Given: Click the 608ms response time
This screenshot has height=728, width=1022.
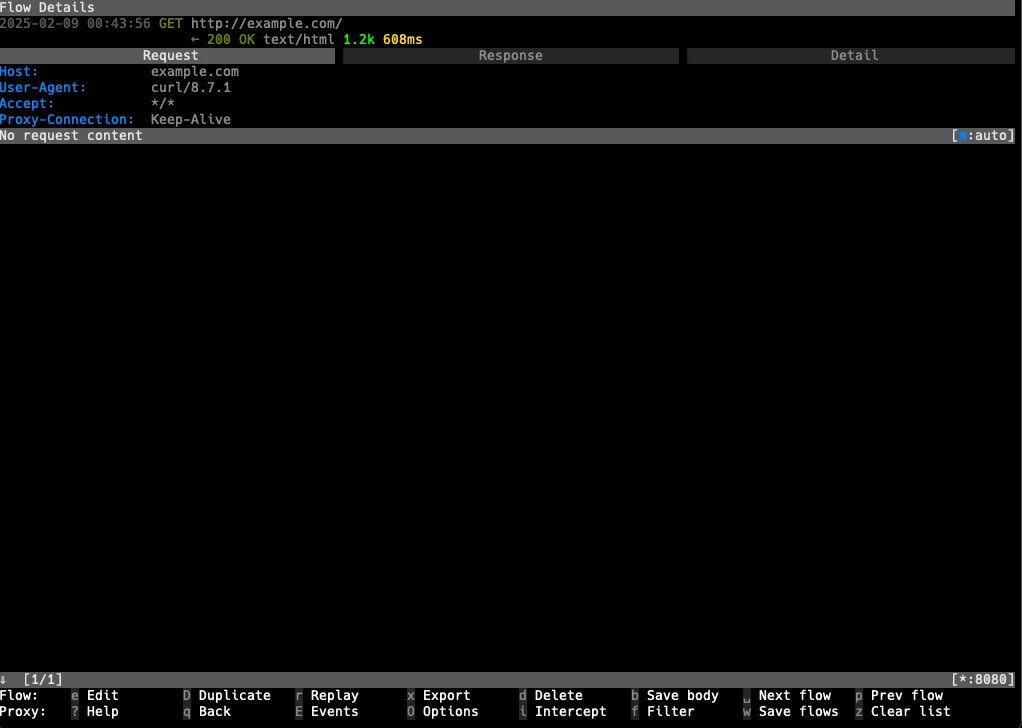Looking at the screenshot, I should (403, 39).
